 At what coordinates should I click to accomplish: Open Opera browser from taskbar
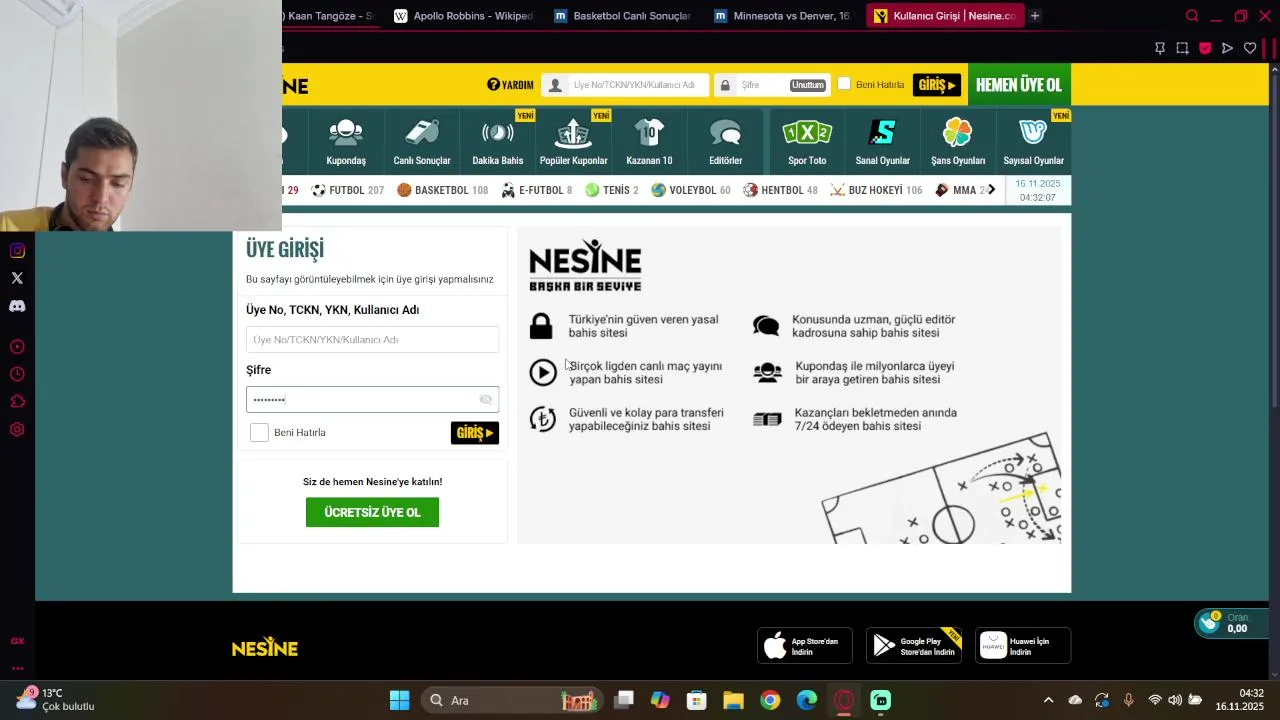[x=844, y=700]
